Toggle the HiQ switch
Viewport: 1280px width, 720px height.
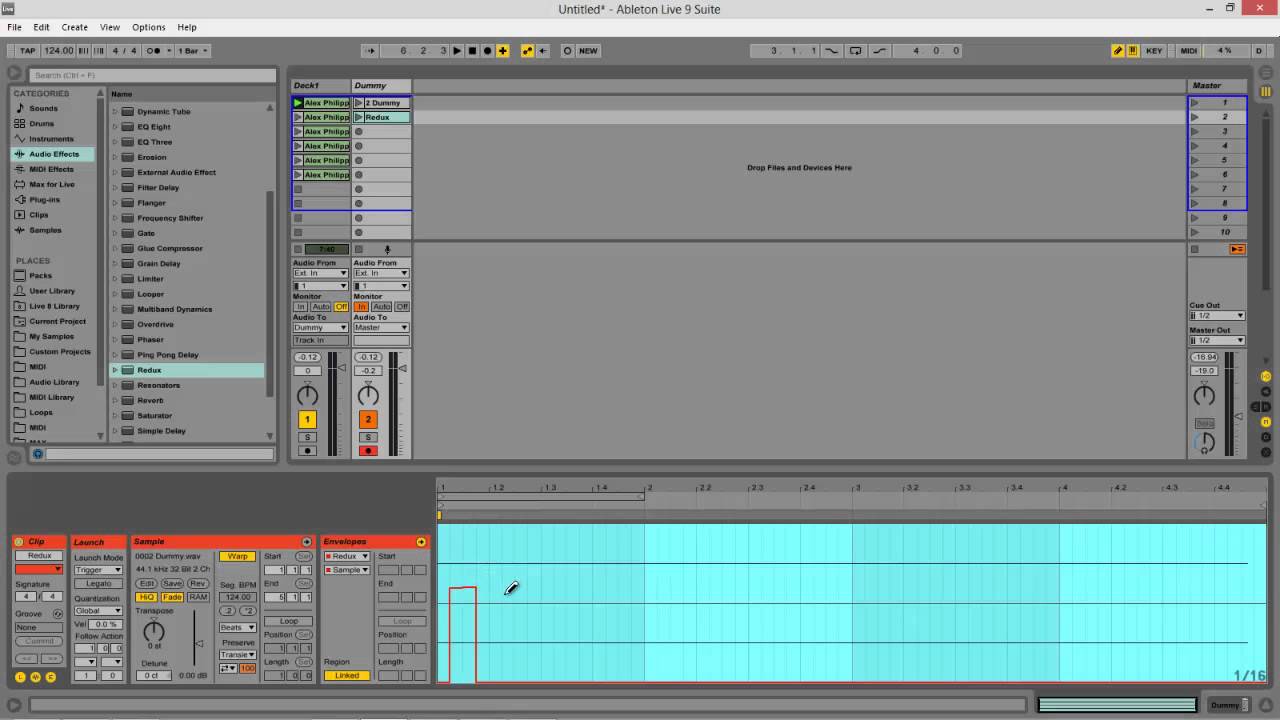146,597
